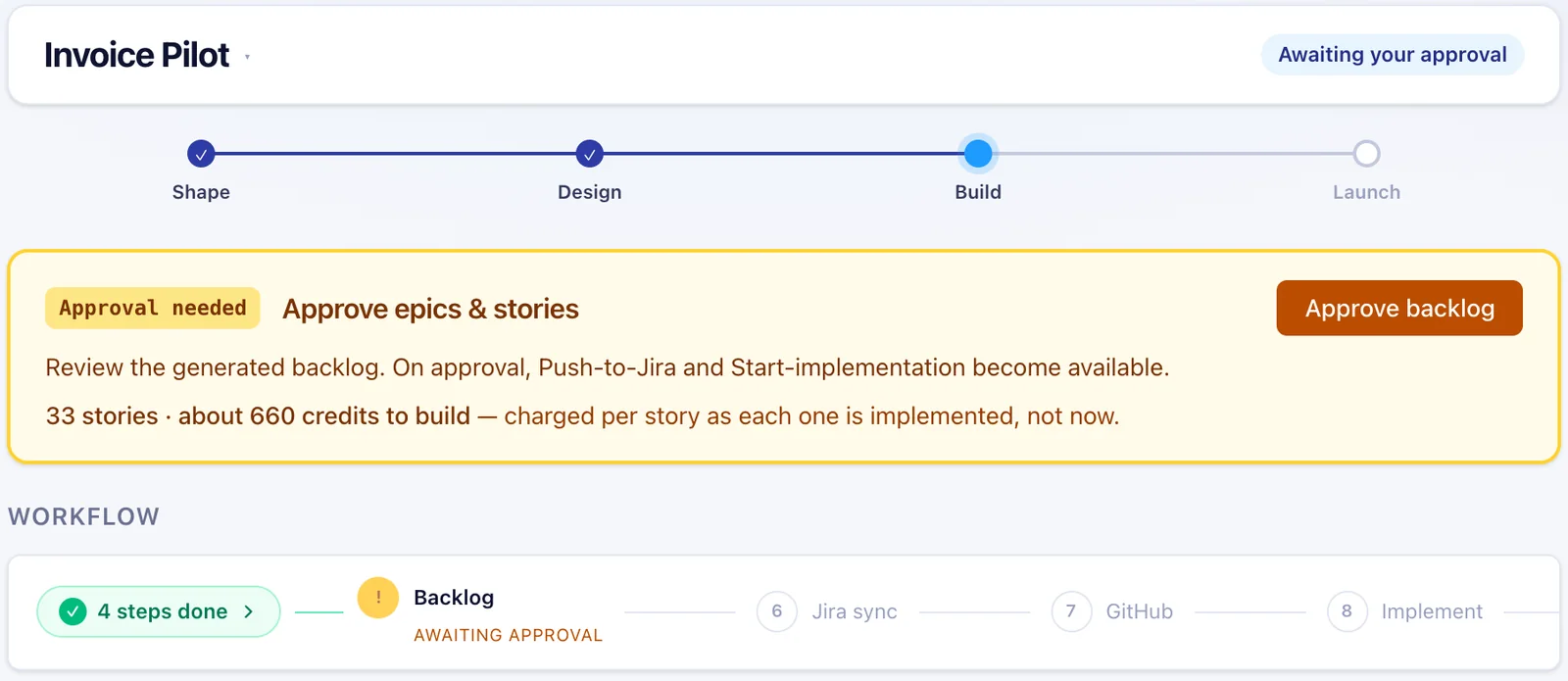
Task: Click the step 6 number circle
Action: coord(777,611)
